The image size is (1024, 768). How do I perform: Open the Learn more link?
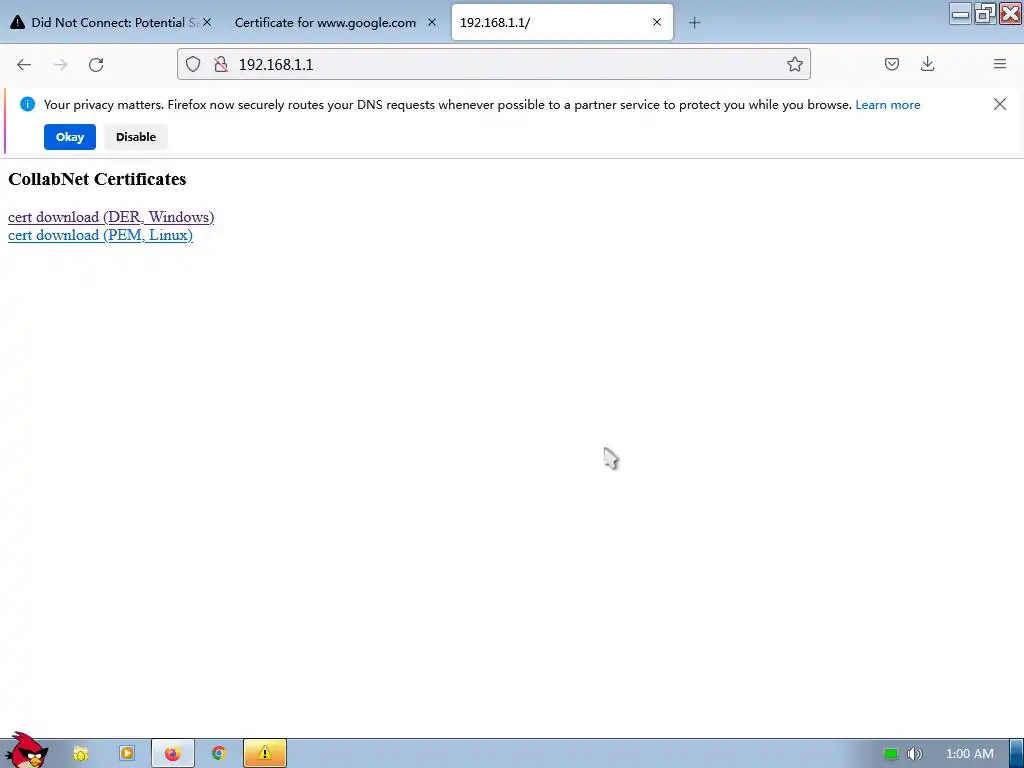[x=888, y=105]
